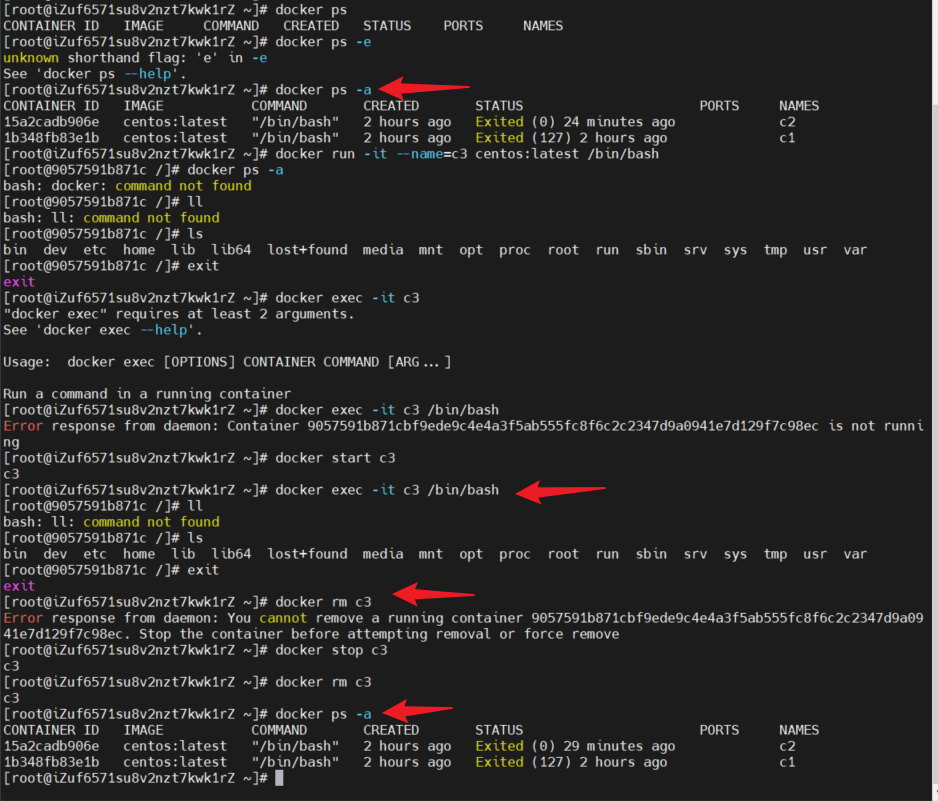Click 'Usage:' label in the docker exec help
This screenshot has height=801, width=938.
coord(27,362)
